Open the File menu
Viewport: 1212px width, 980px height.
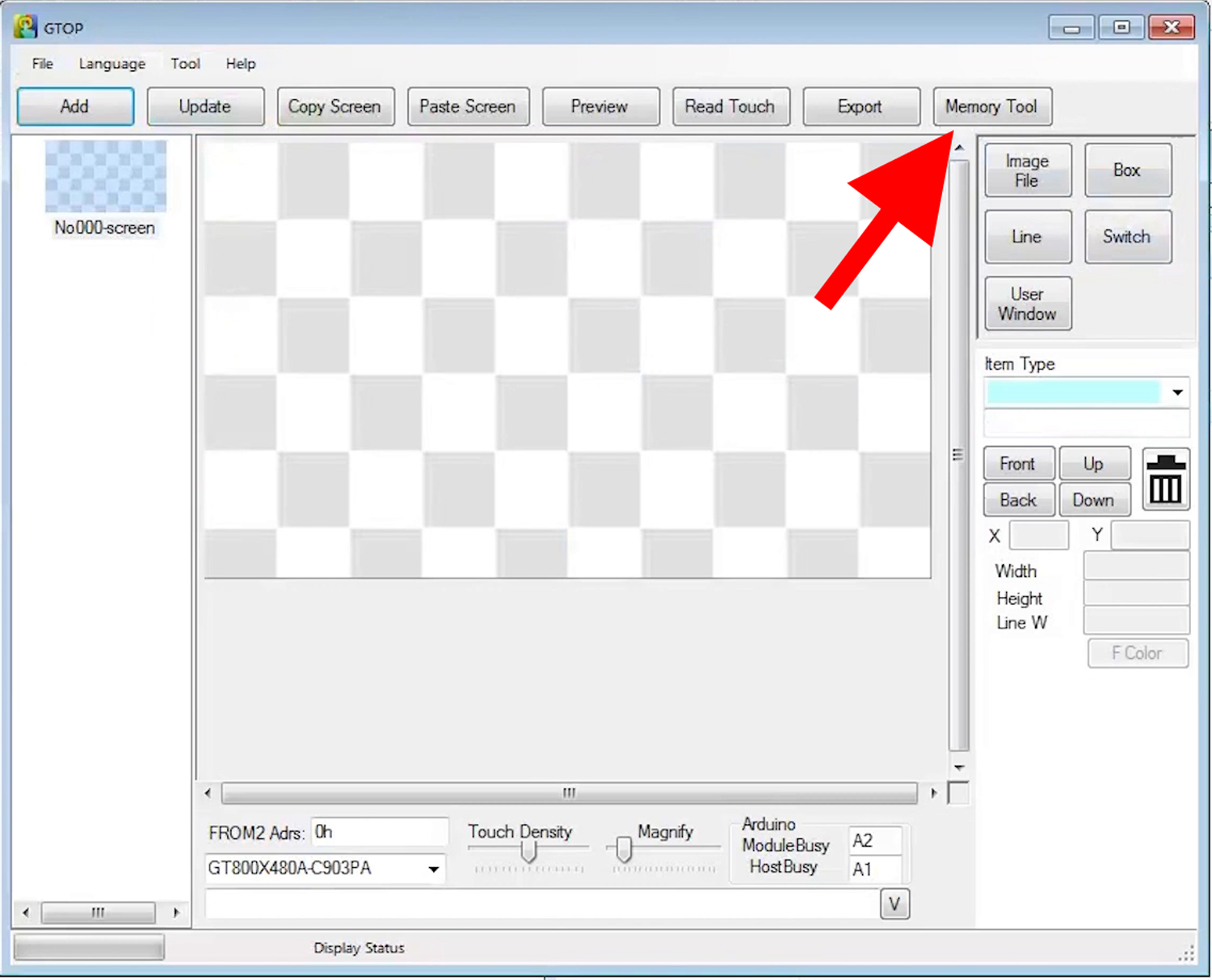coord(42,64)
